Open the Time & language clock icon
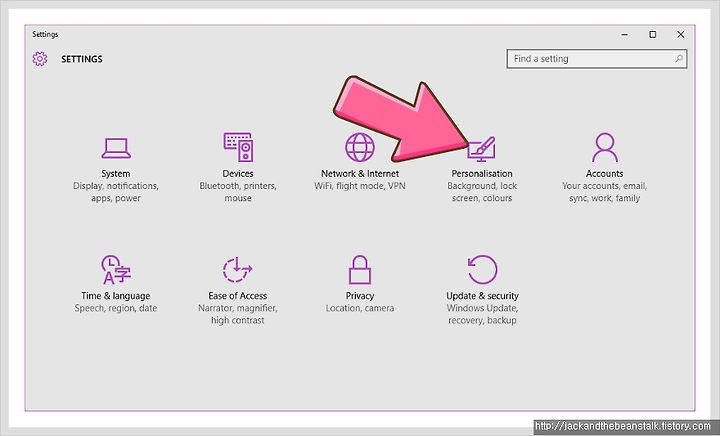This screenshot has height=436, width=720. coord(116,269)
